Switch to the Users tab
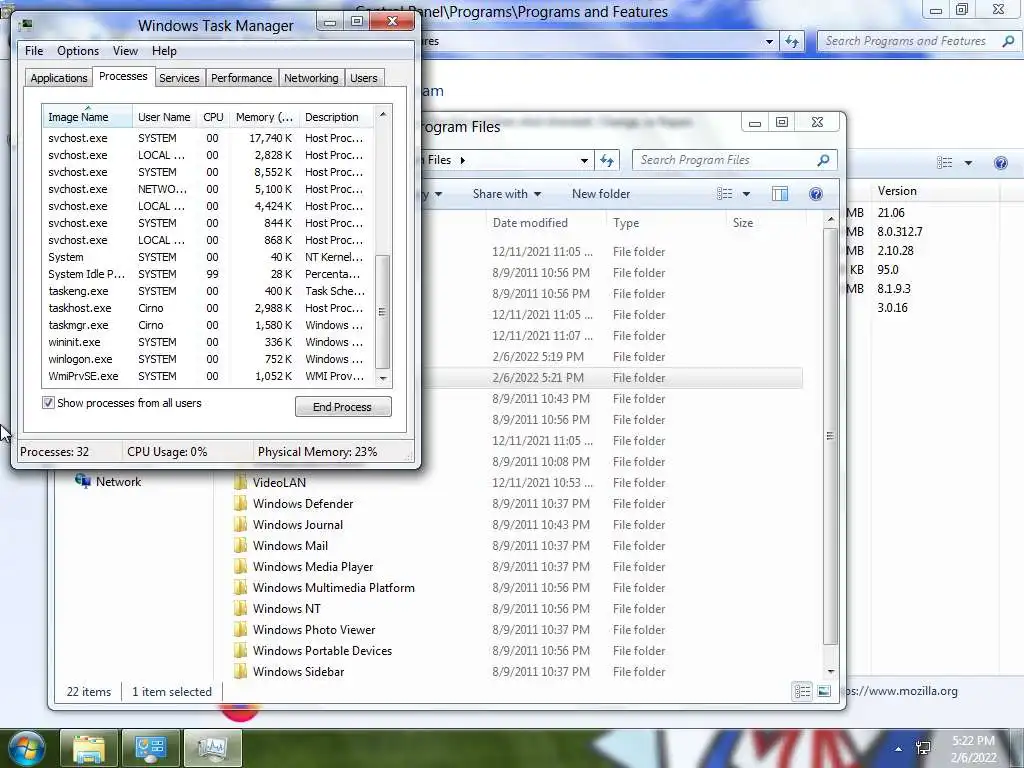The image size is (1024, 768). tap(364, 78)
